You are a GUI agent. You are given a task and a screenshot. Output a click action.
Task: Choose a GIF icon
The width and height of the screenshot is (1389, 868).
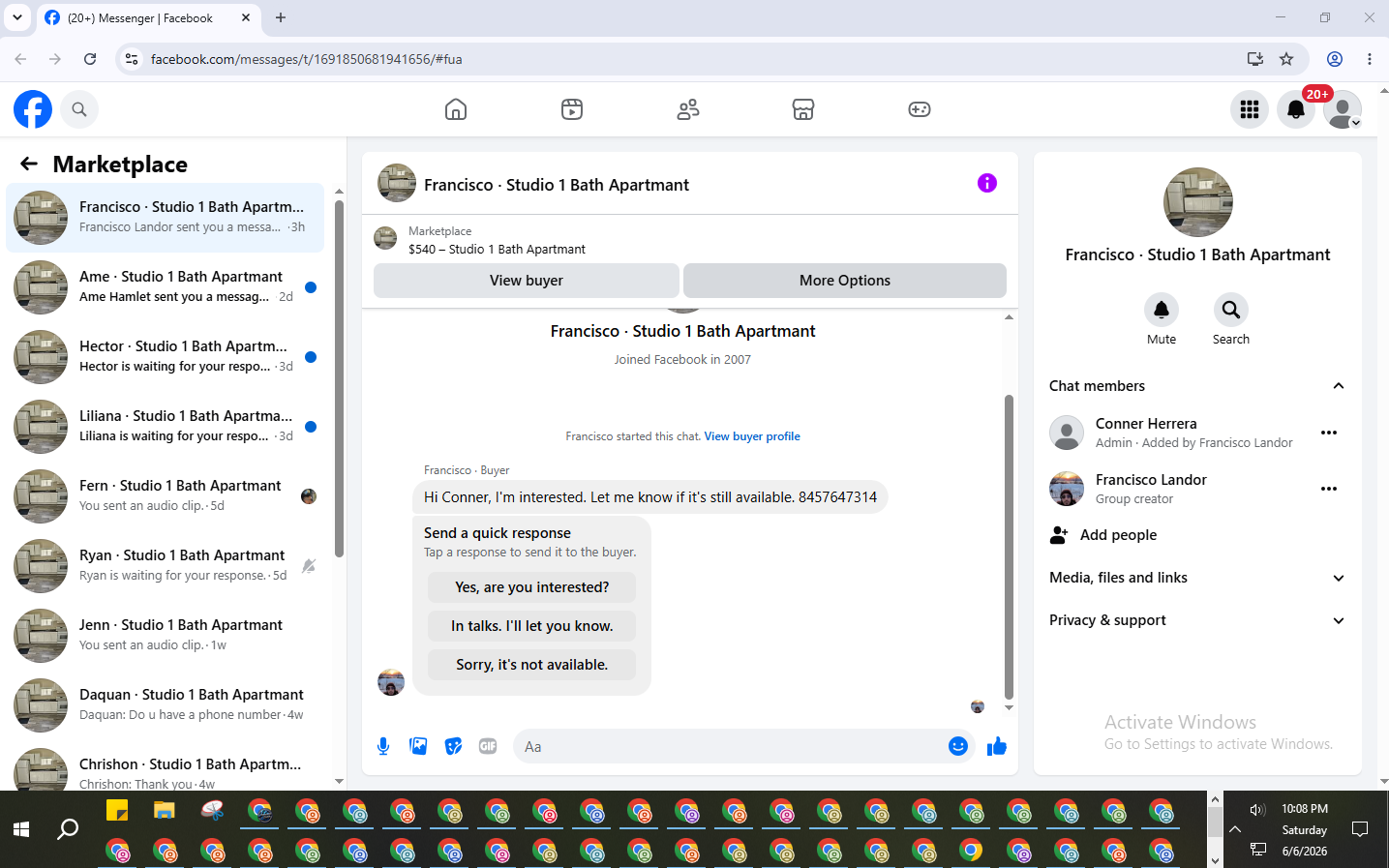(x=488, y=746)
